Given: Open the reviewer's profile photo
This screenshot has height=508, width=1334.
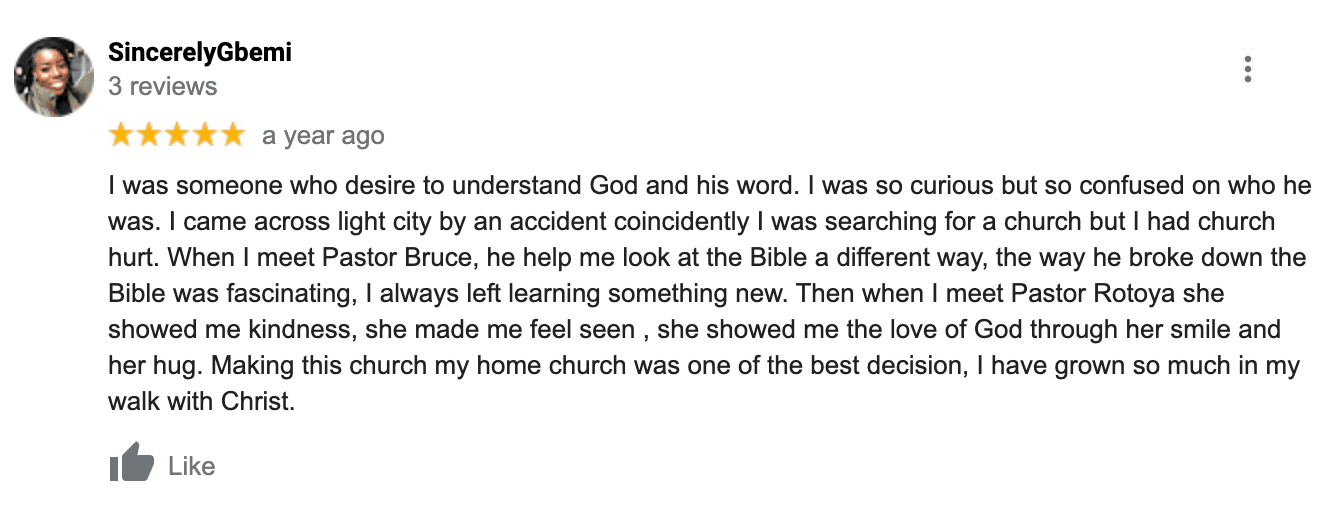Looking at the screenshot, I should 53,77.
